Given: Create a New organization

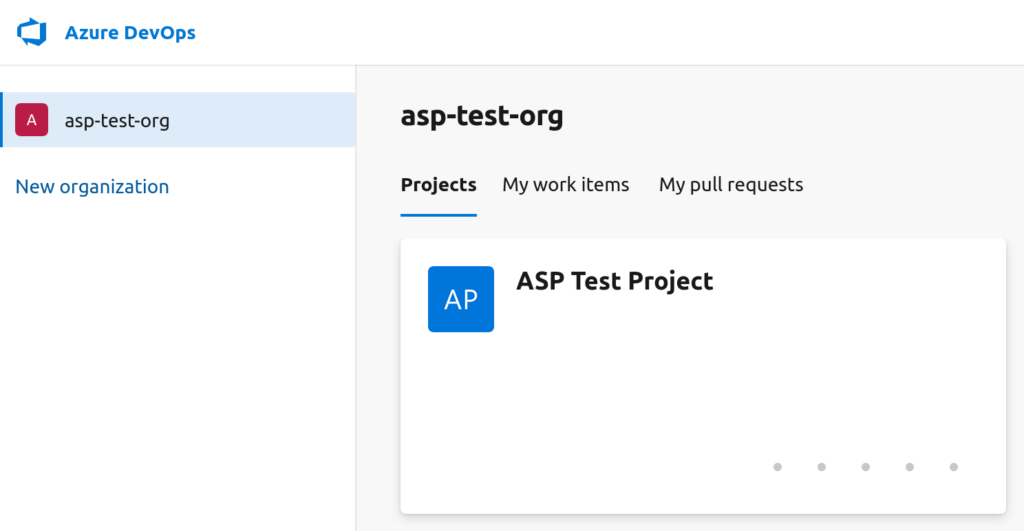Looking at the screenshot, I should (92, 187).
